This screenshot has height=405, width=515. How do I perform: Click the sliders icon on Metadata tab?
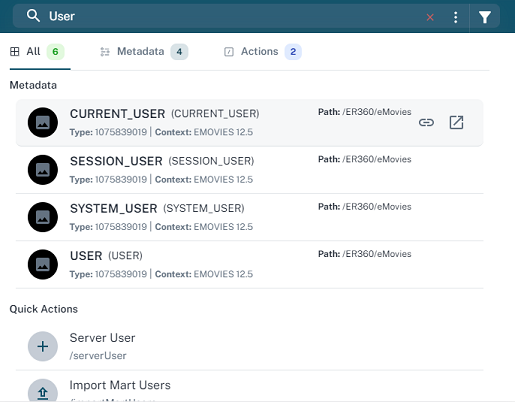[x=105, y=52]
